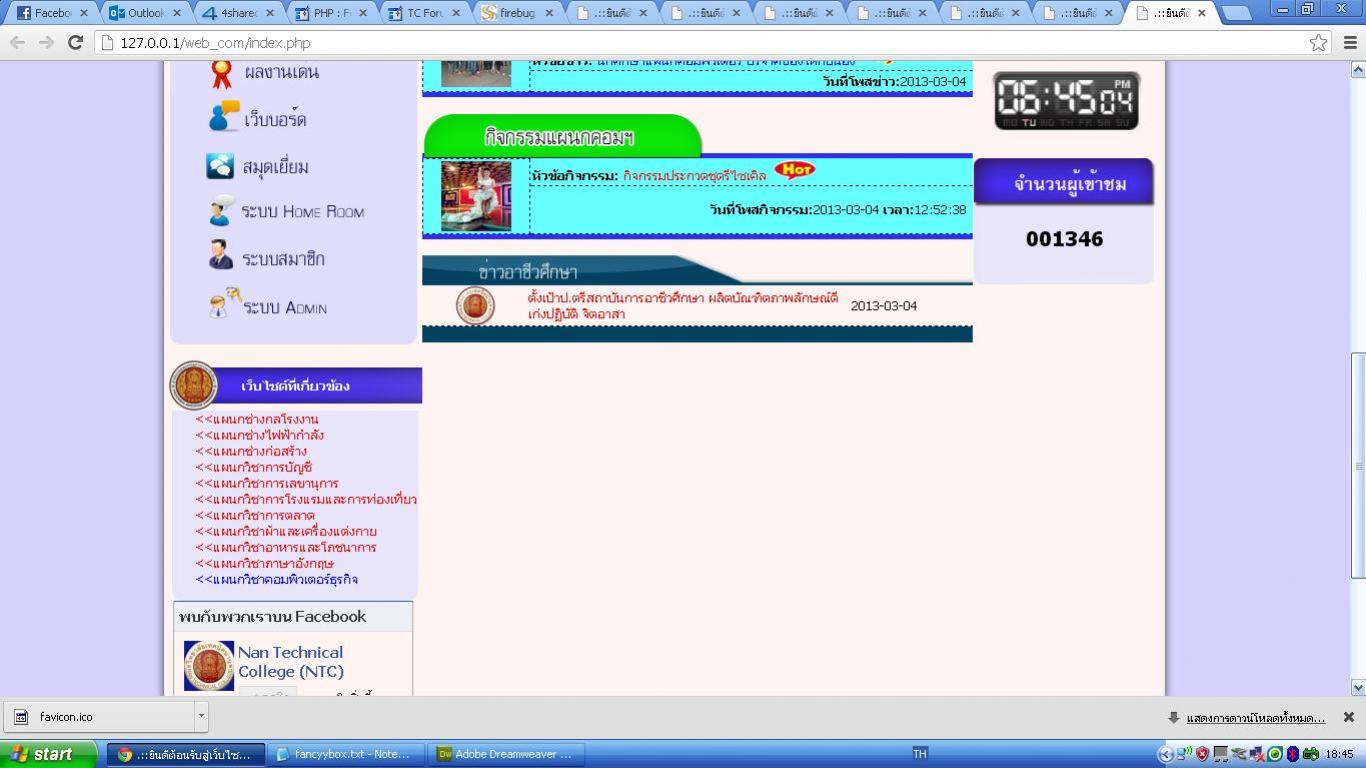Screen dimensions: 1366x768
Task: Open link <<แผนกวิชาการโรงแรมและการท่องเที่ยว
Action: 306,499
